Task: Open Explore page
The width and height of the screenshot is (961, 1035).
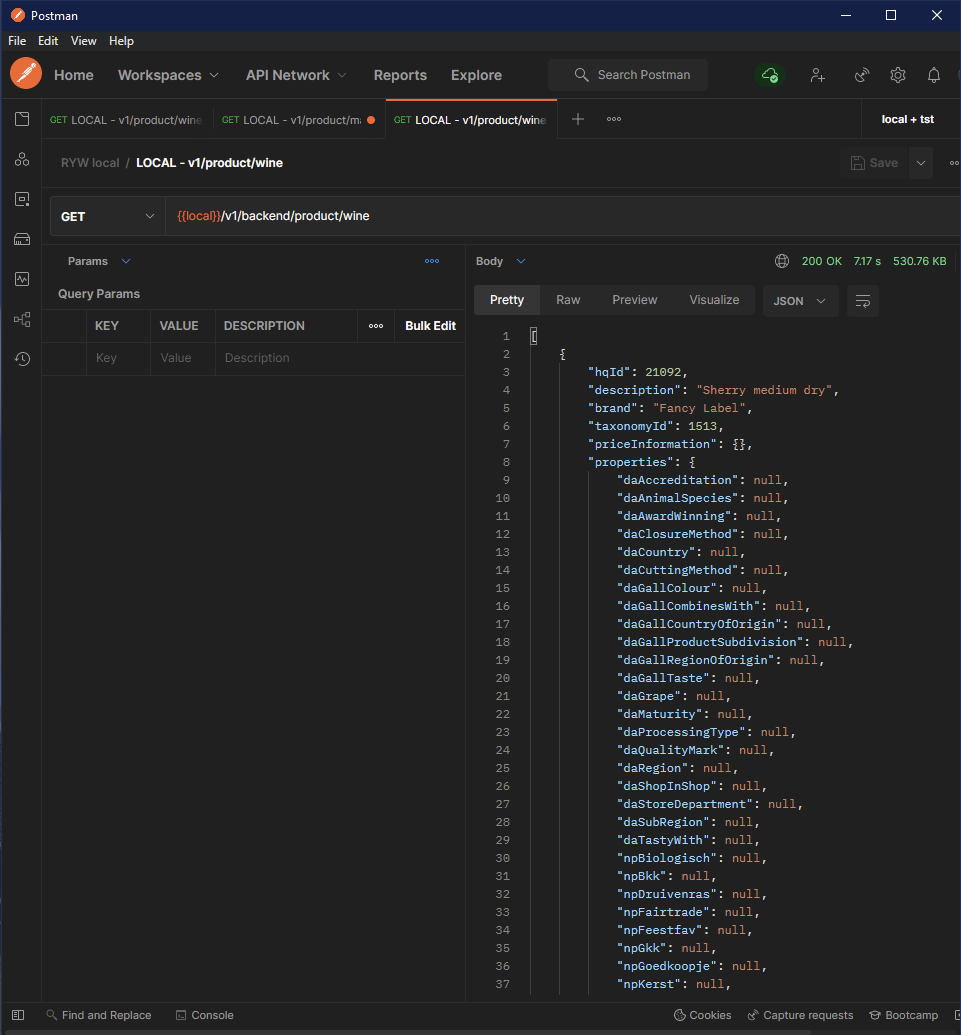Action: tap(477, 75)
